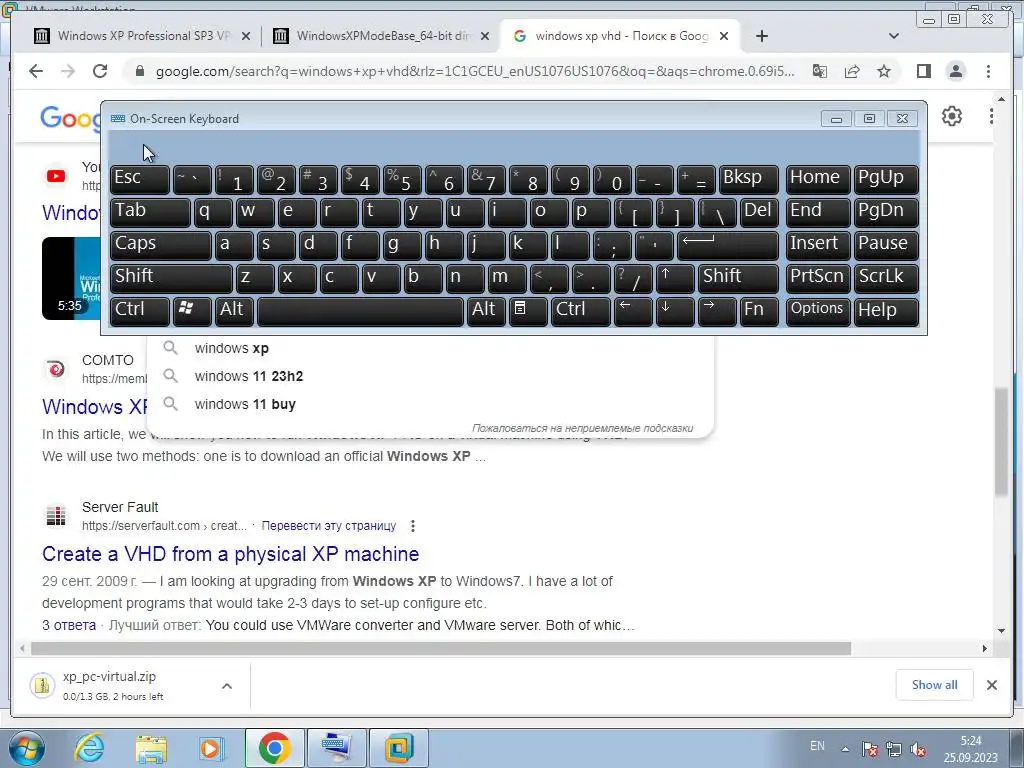The image size is (1024, 768).
Task: Open the 5:35 YouTube video thumbnail
Action: [x=71, y=278]
